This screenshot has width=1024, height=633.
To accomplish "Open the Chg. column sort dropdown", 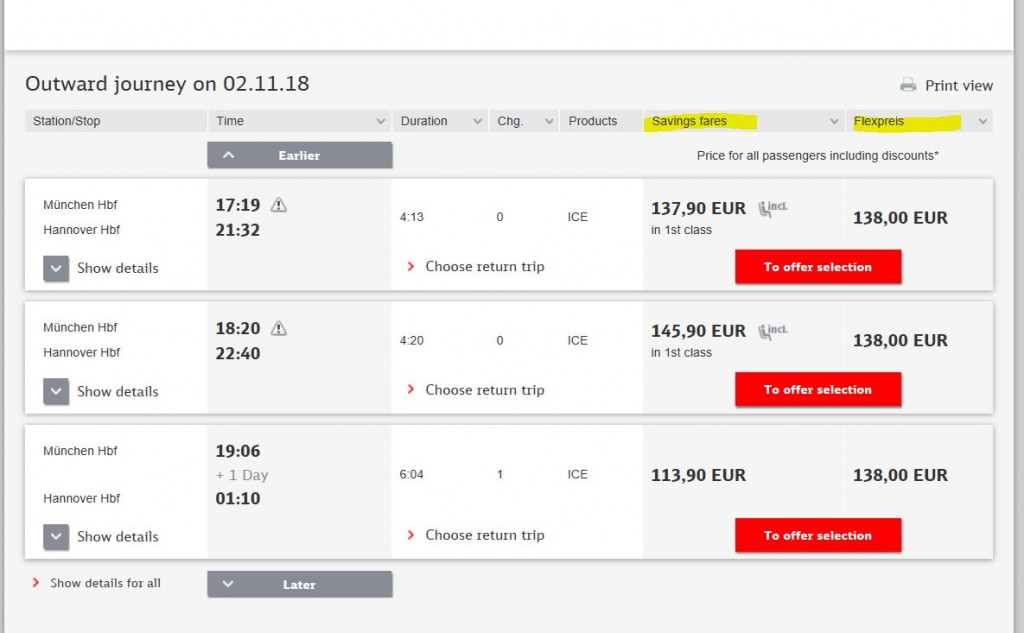I will tap(549, 122).
